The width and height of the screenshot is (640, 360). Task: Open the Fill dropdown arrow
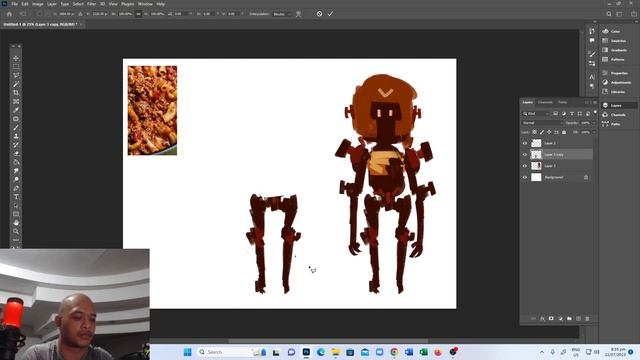click(x=593, y=132)
